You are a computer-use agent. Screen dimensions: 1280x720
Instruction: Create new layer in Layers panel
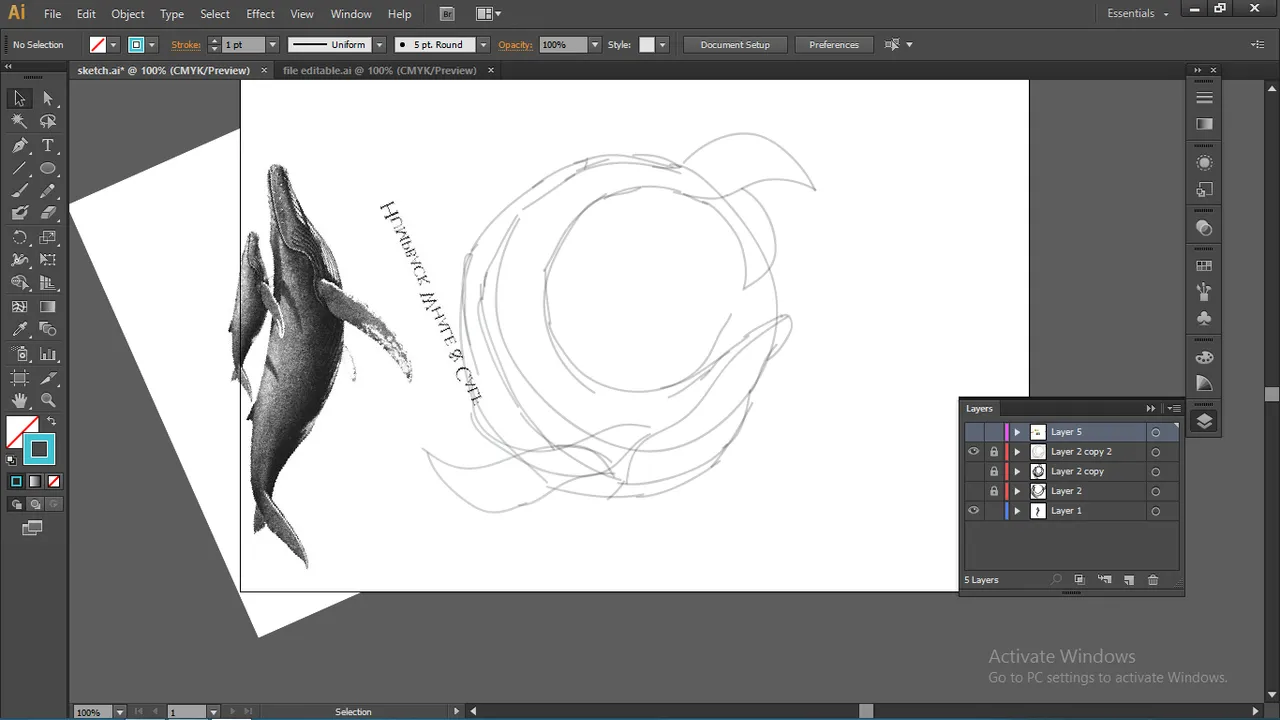click(1129, 580)
